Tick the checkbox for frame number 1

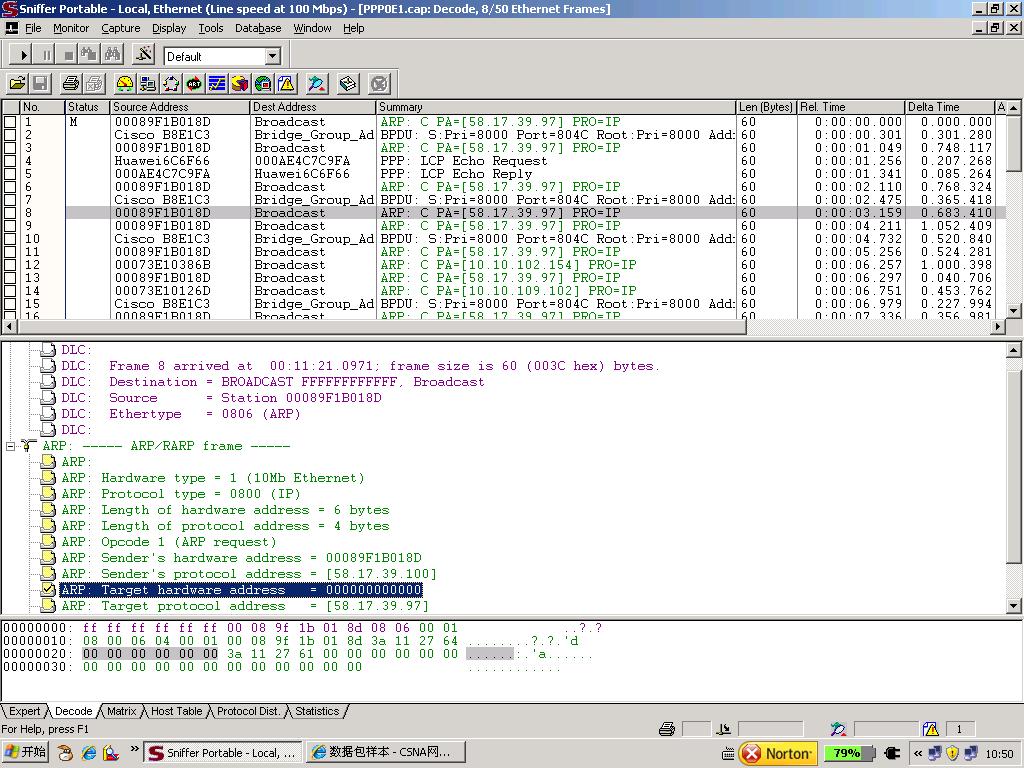coord(10,122)
